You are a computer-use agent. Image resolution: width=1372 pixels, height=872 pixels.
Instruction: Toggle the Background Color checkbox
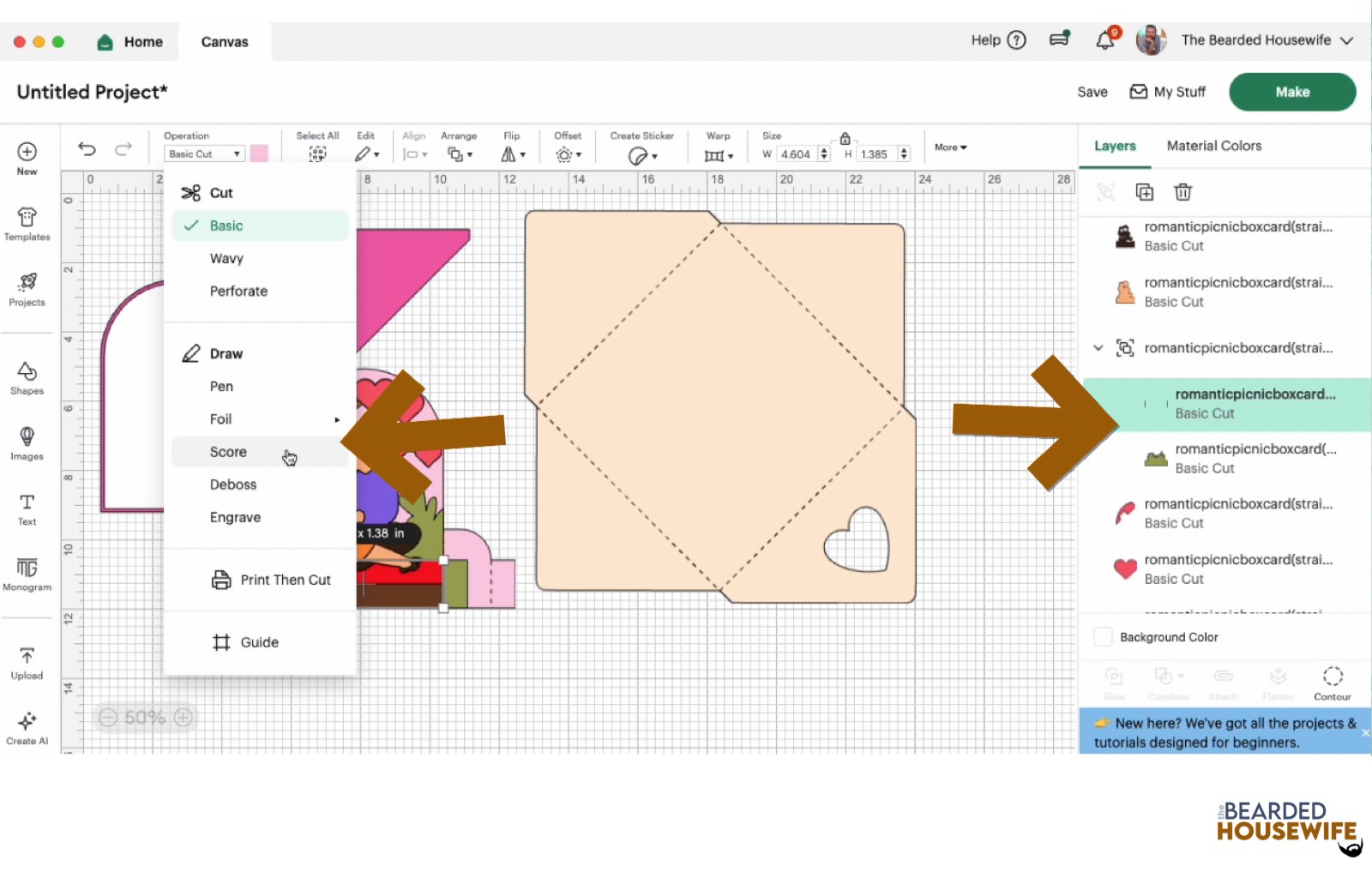(x=1103, y=637)
